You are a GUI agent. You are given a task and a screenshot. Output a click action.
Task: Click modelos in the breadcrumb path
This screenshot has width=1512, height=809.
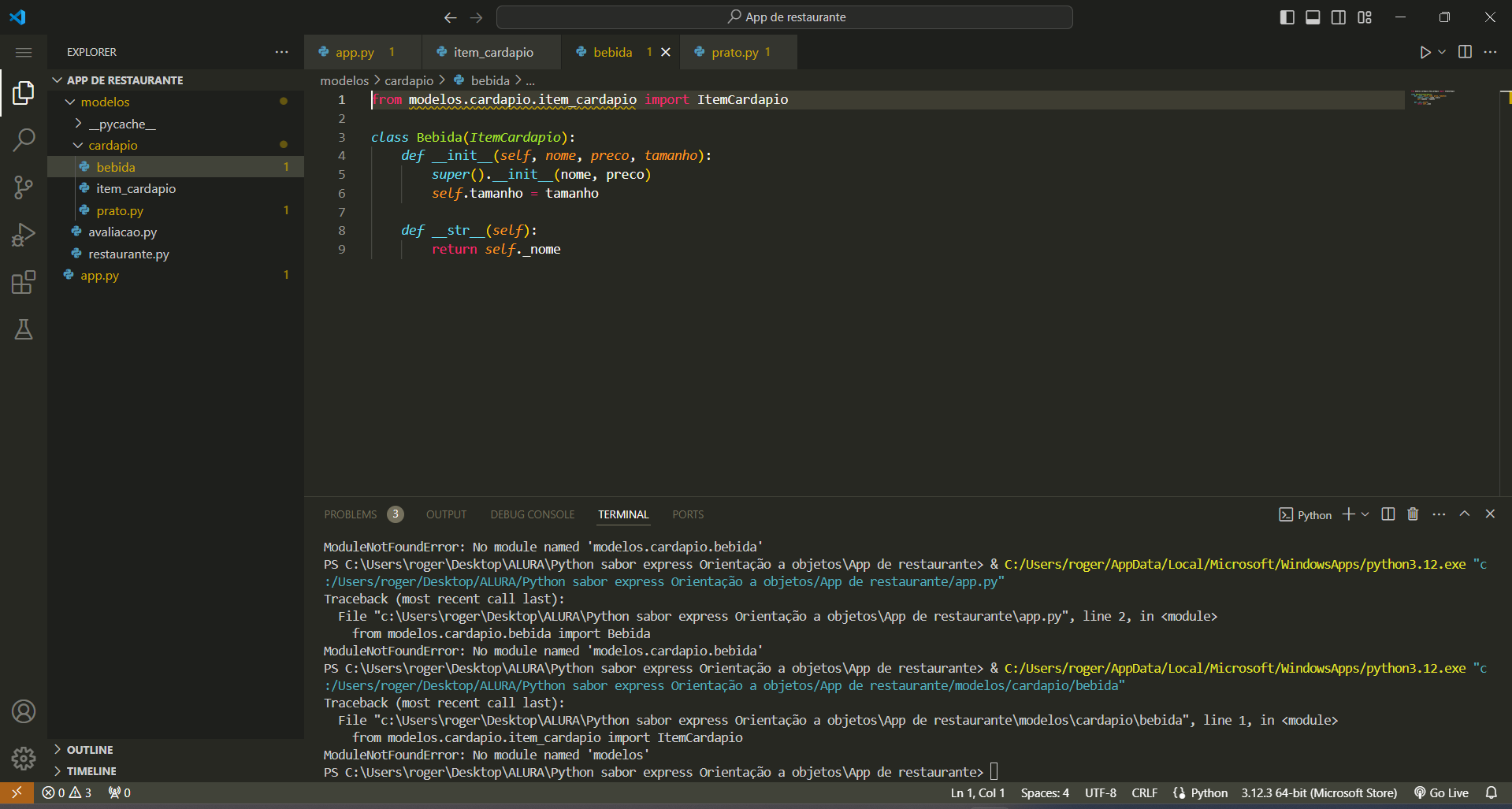pos(344,80)
